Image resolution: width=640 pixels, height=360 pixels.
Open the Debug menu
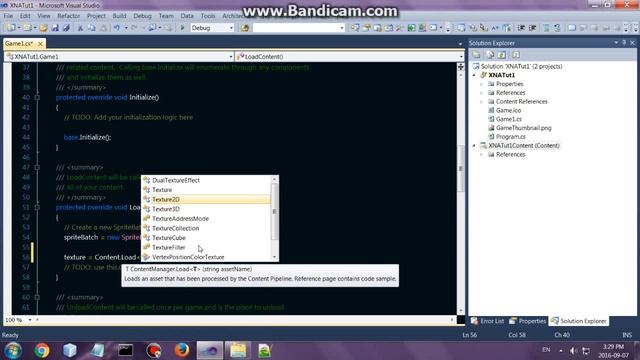click(142, 16)
